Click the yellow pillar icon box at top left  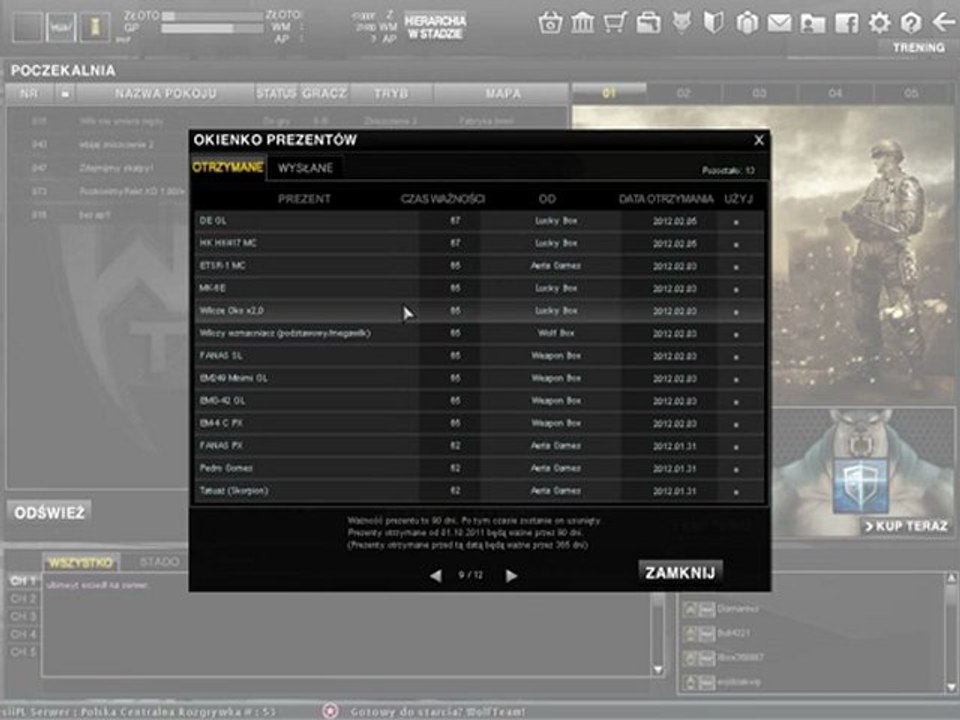94,27
